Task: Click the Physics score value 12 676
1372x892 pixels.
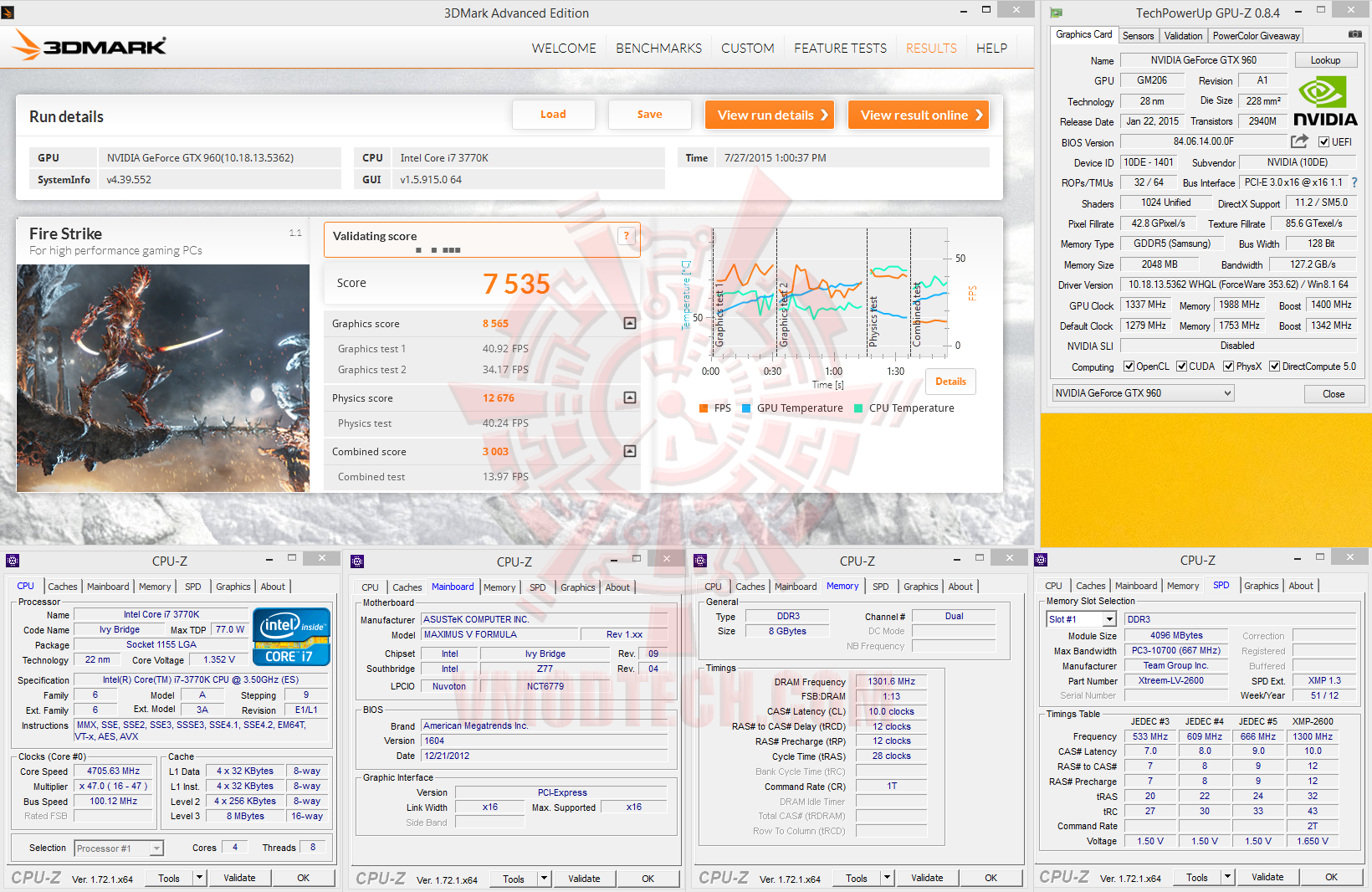Action: tap(499, 398)
